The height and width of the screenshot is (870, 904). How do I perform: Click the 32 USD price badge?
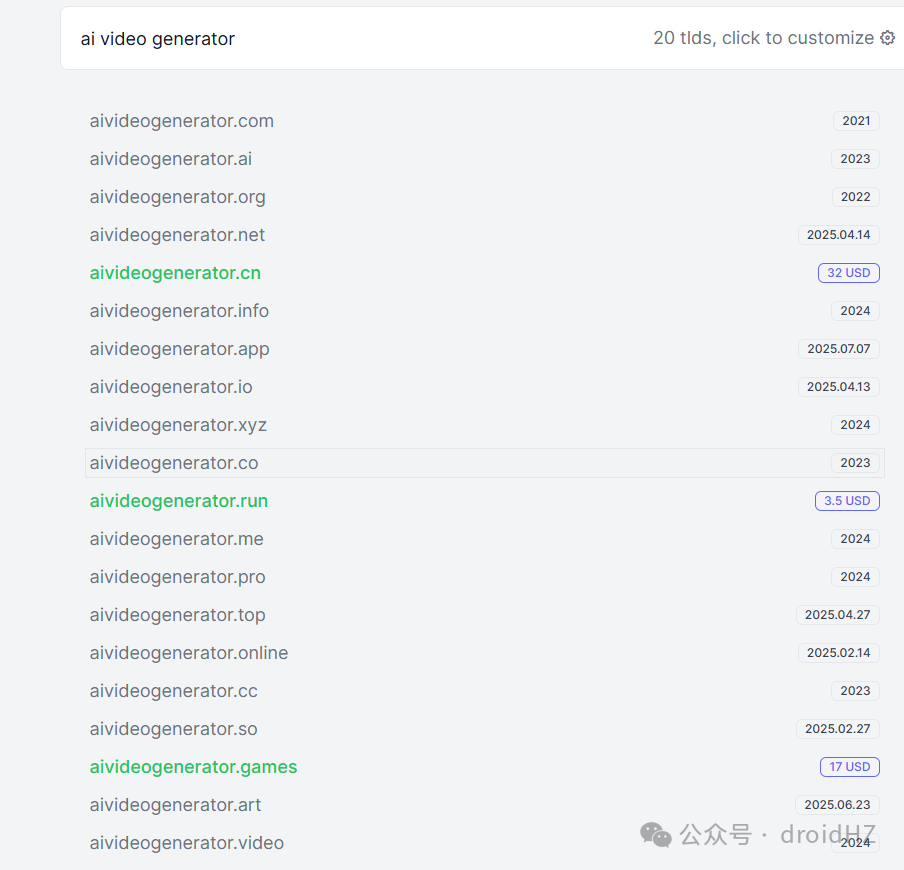pos(849,273)
